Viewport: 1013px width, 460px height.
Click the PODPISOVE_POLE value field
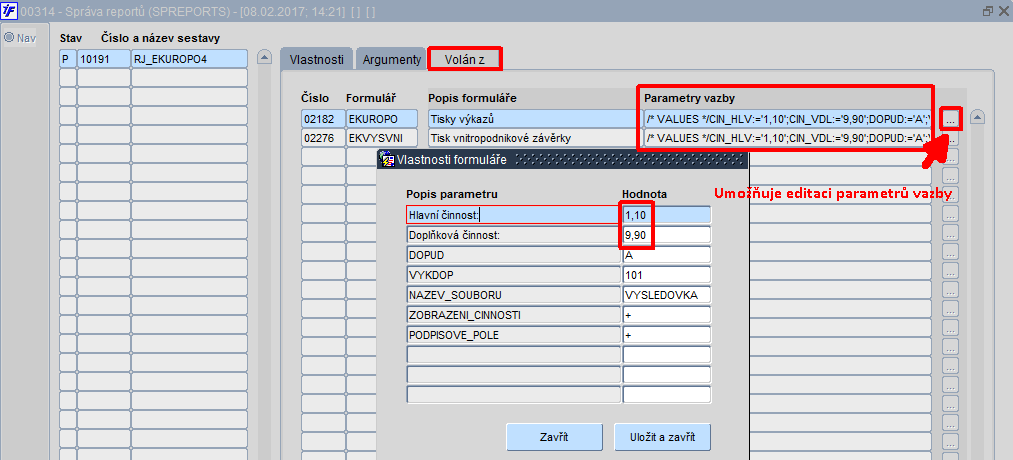click(x=666, y=335)
